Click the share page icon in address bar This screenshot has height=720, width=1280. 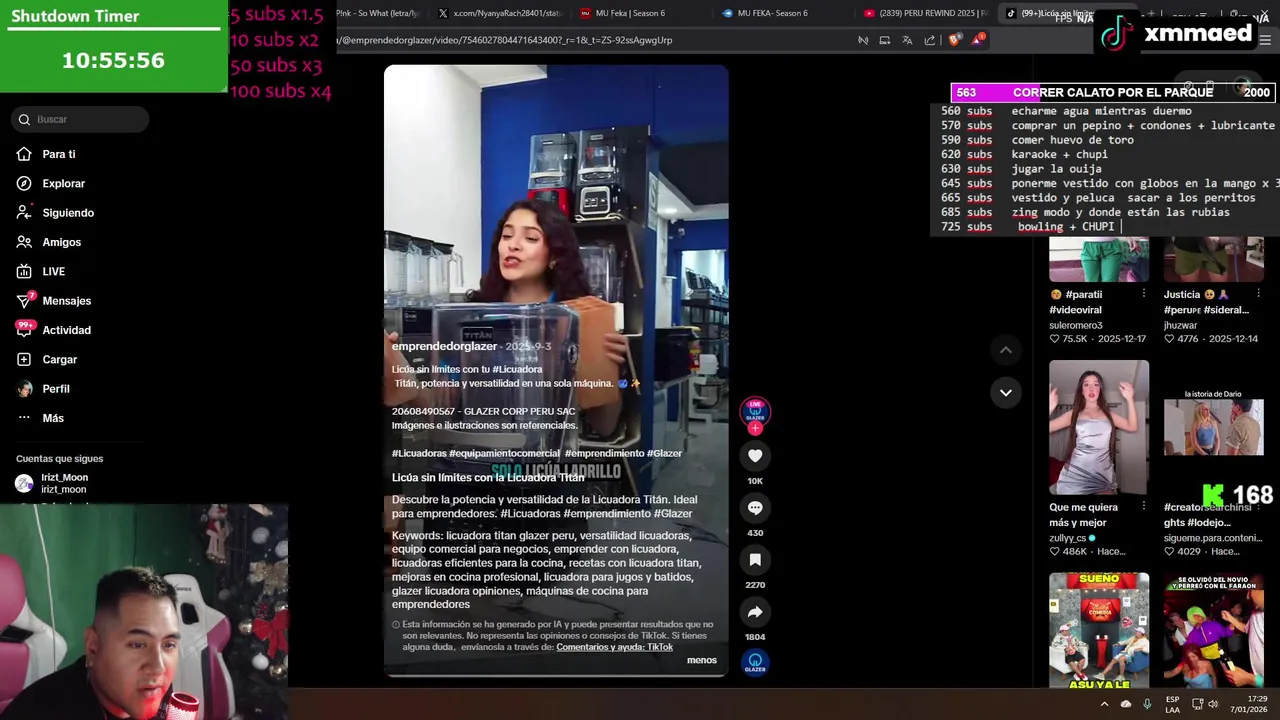click(930, 40)
